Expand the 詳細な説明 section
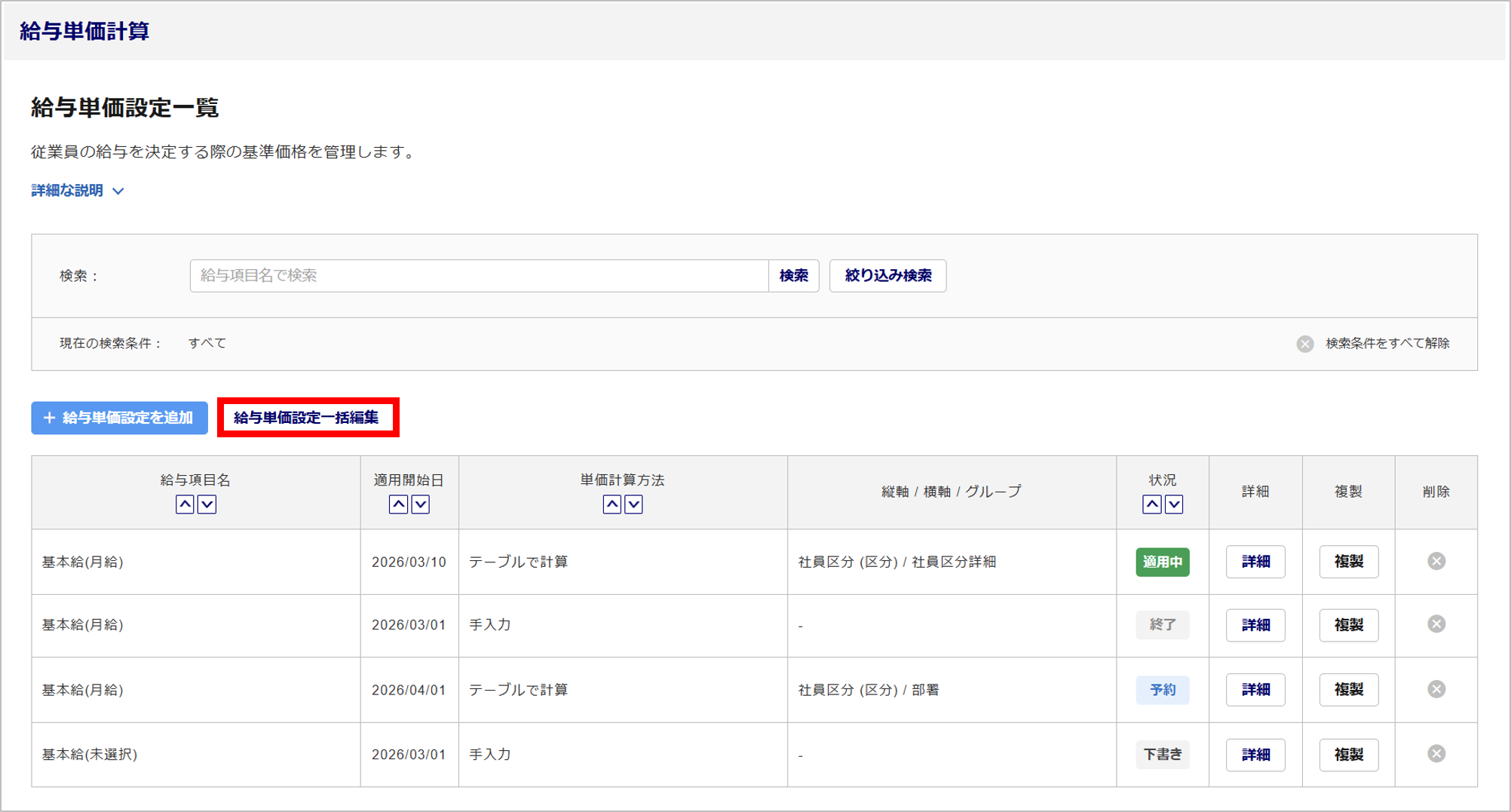This screenshot has height=812, width=1511. [x=77, y=191]
